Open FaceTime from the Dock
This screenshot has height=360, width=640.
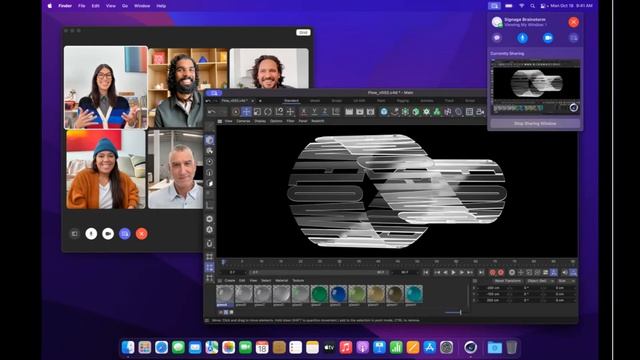[245, 347]
